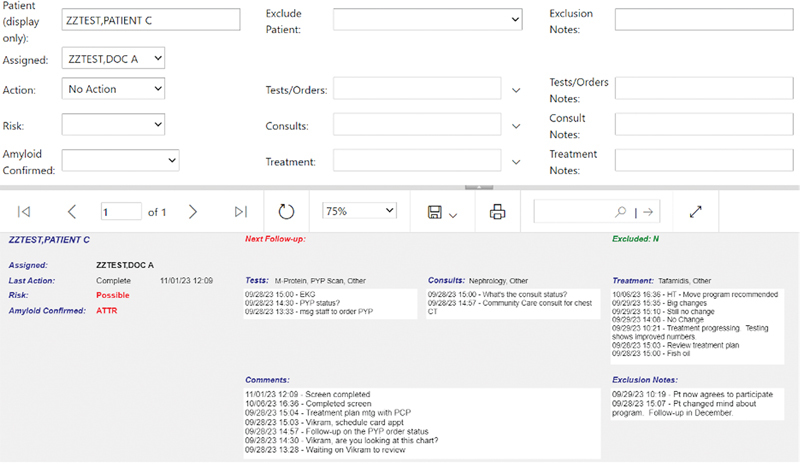Open the Action dropdown showing No Action
Viewport: 800px width, 464px height.
click(113, 89)
